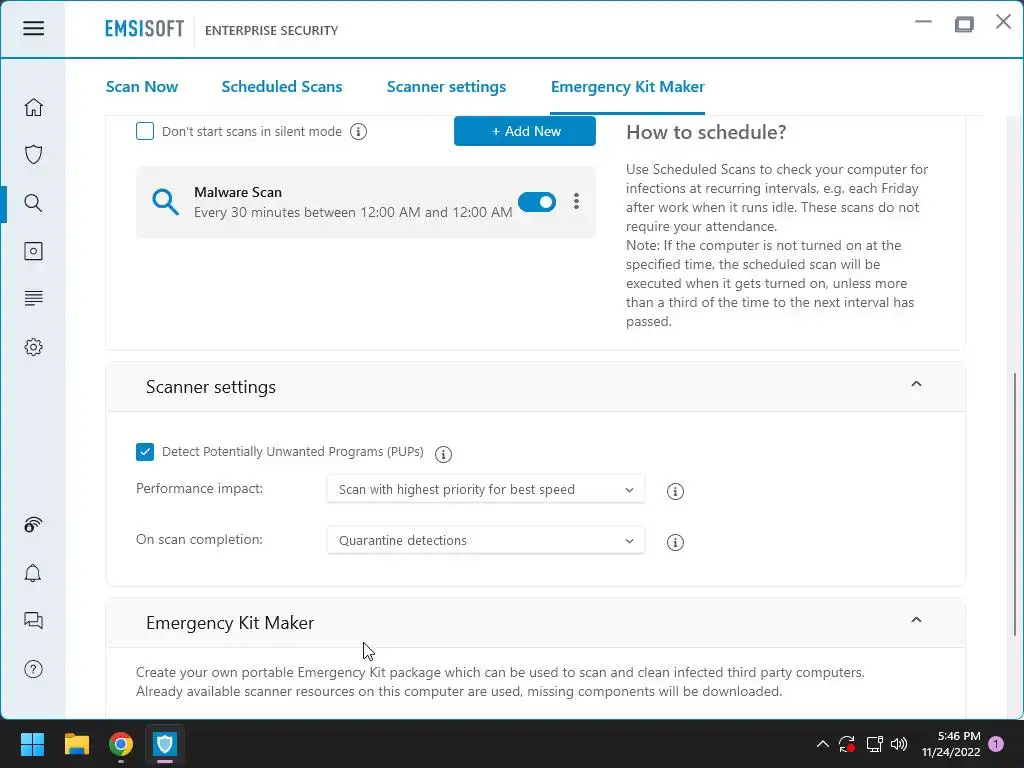The height and width of the screenshot is (768, 1024).
Task: Open On scan completion dropdown
Action: (485, 541)
